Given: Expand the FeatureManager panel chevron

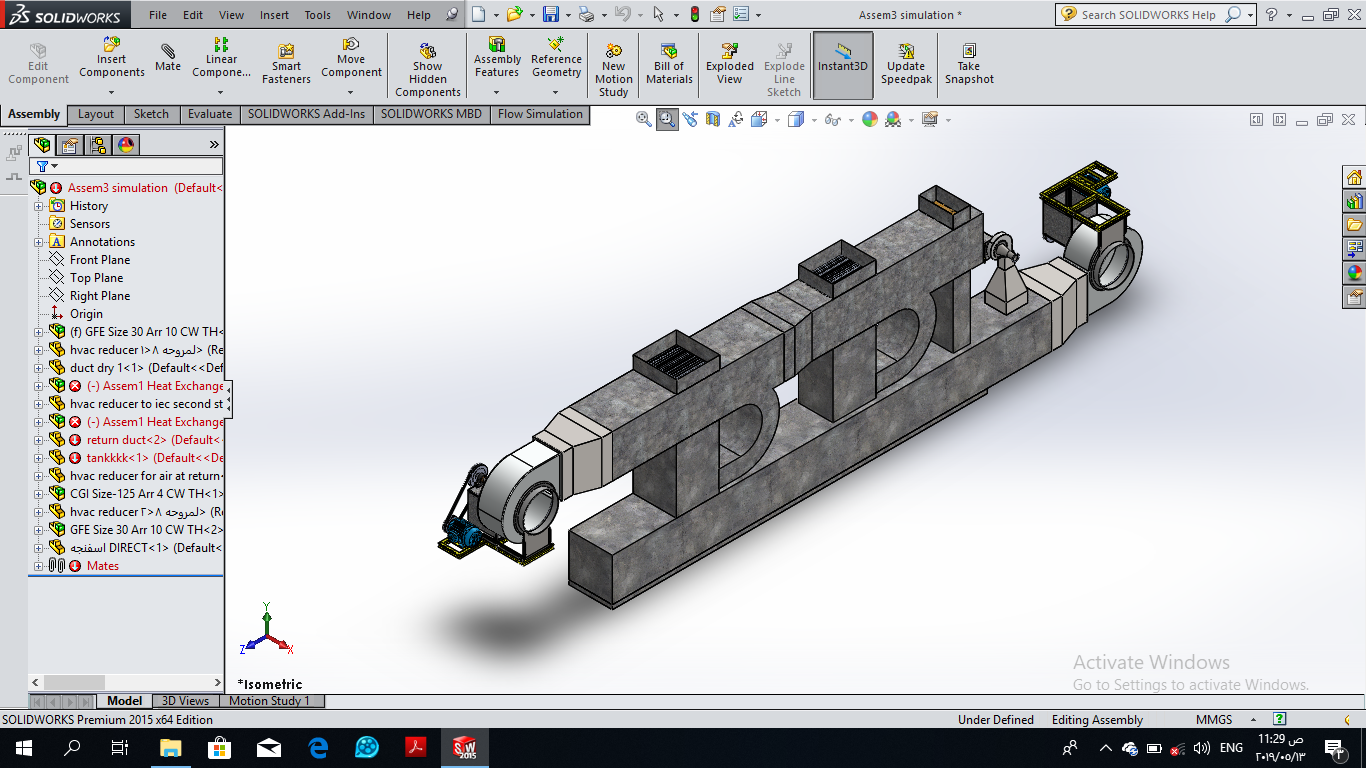Looking at the screenshot, I should pyautogui.click(x=214, y=145).
